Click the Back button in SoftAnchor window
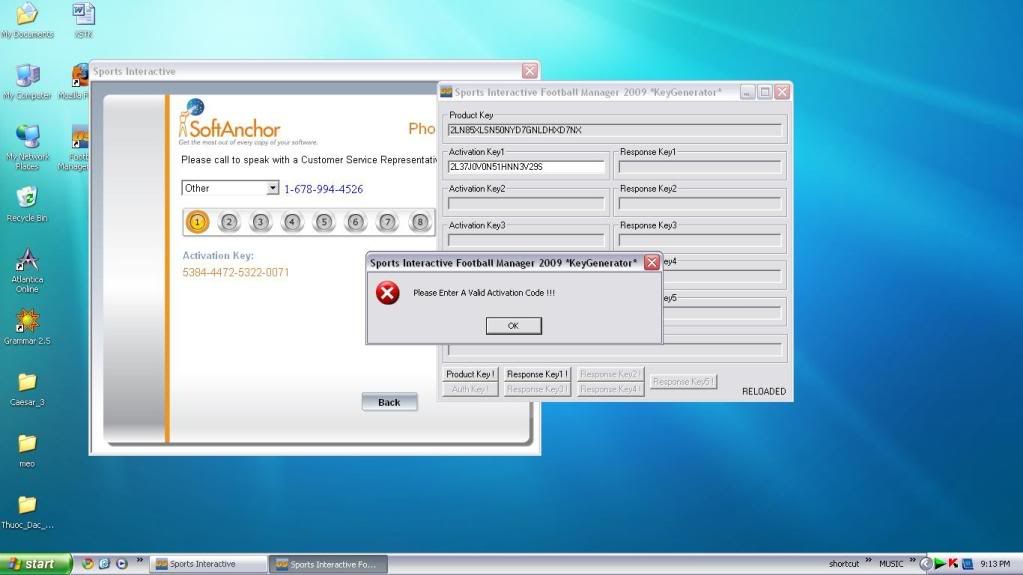Screen dimensions: 1023x575 [x=389, y=403]
